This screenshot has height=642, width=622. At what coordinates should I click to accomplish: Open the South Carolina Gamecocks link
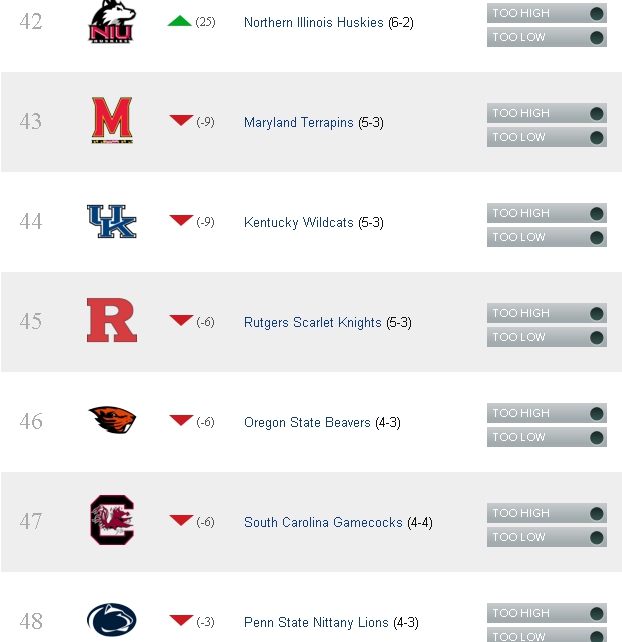click(323, 522)
